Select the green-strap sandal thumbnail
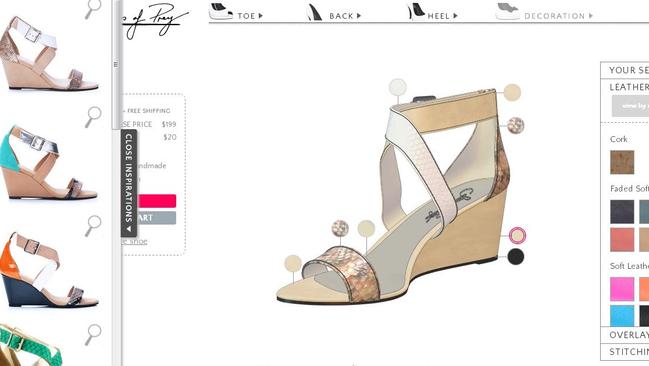Screen dimensions: 649x366 [31, 345]
